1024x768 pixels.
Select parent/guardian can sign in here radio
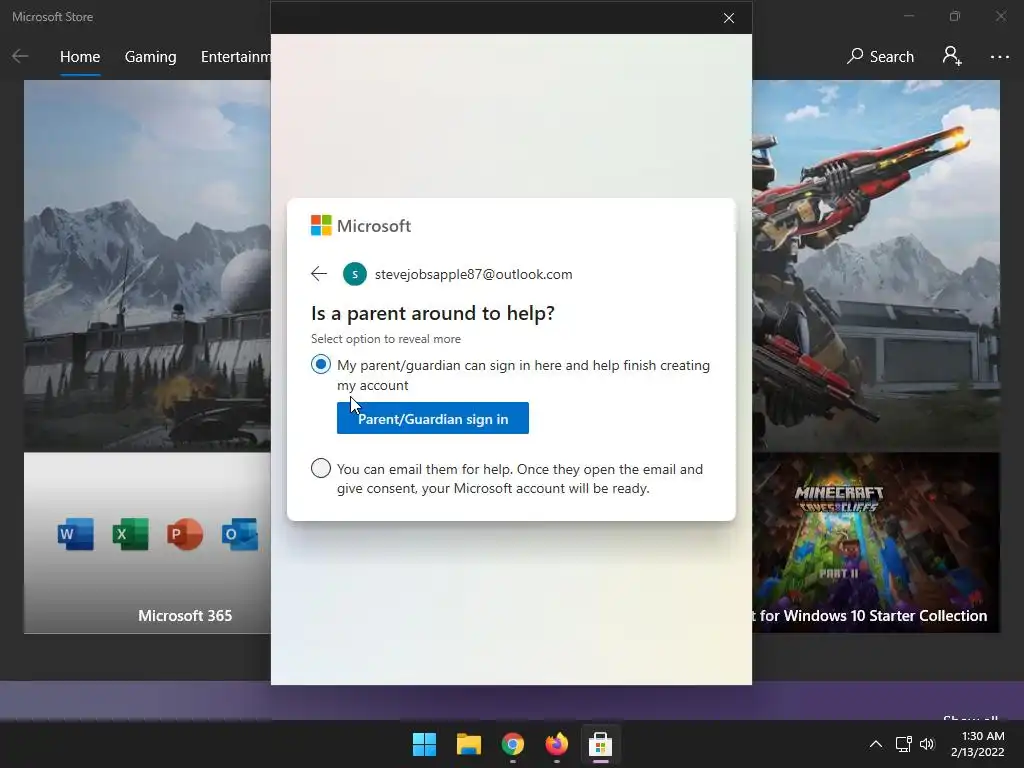(x=321, y=364)
